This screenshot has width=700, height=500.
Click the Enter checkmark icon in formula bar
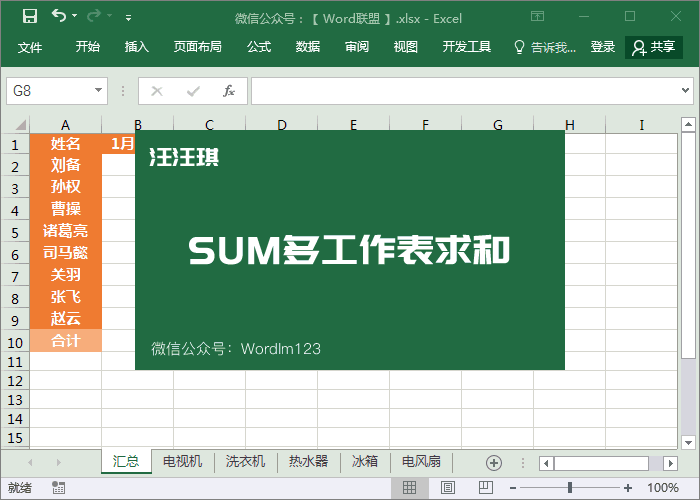pos(193,91)
